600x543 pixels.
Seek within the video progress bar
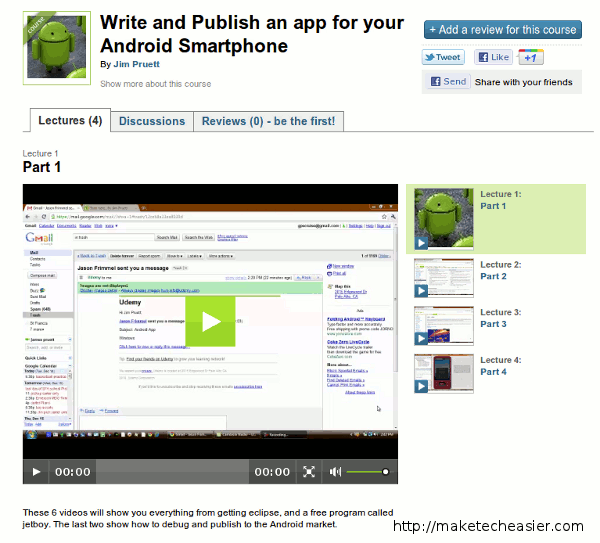(x=172, y=471)
